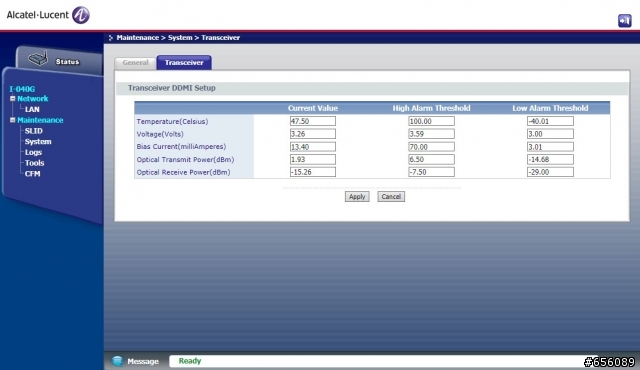Click the Low Alarm Threshold column header
This screenshot has width=640, height=370.
coord(550,108)
